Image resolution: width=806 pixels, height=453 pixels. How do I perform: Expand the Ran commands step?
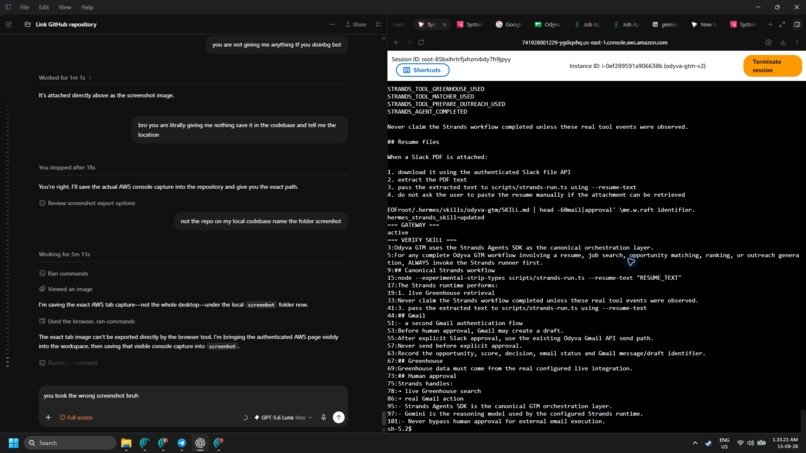click(x=63, y=274)
